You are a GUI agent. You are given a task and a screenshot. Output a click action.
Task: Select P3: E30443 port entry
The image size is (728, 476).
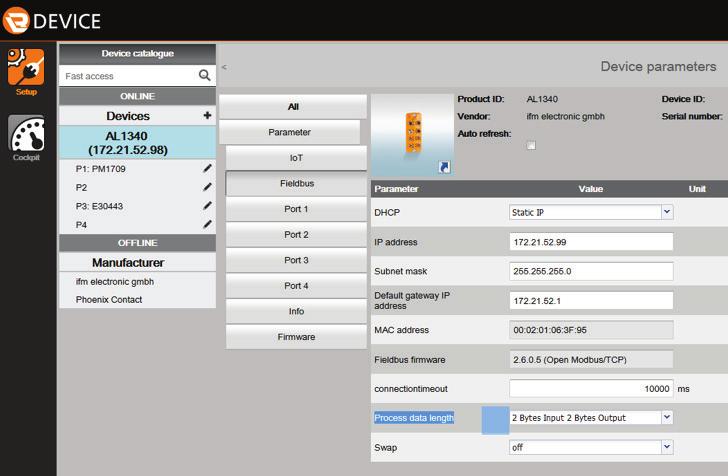point(99,206)
